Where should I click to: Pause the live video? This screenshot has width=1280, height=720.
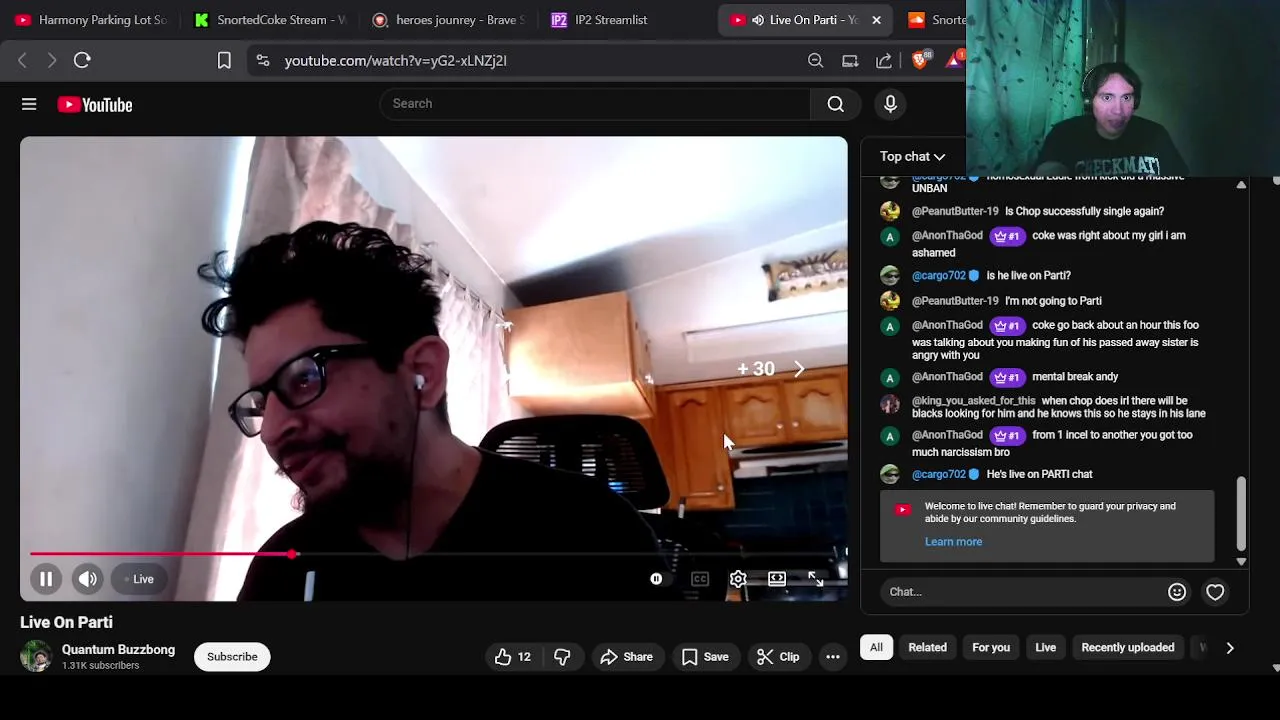(x=46, y=579)
